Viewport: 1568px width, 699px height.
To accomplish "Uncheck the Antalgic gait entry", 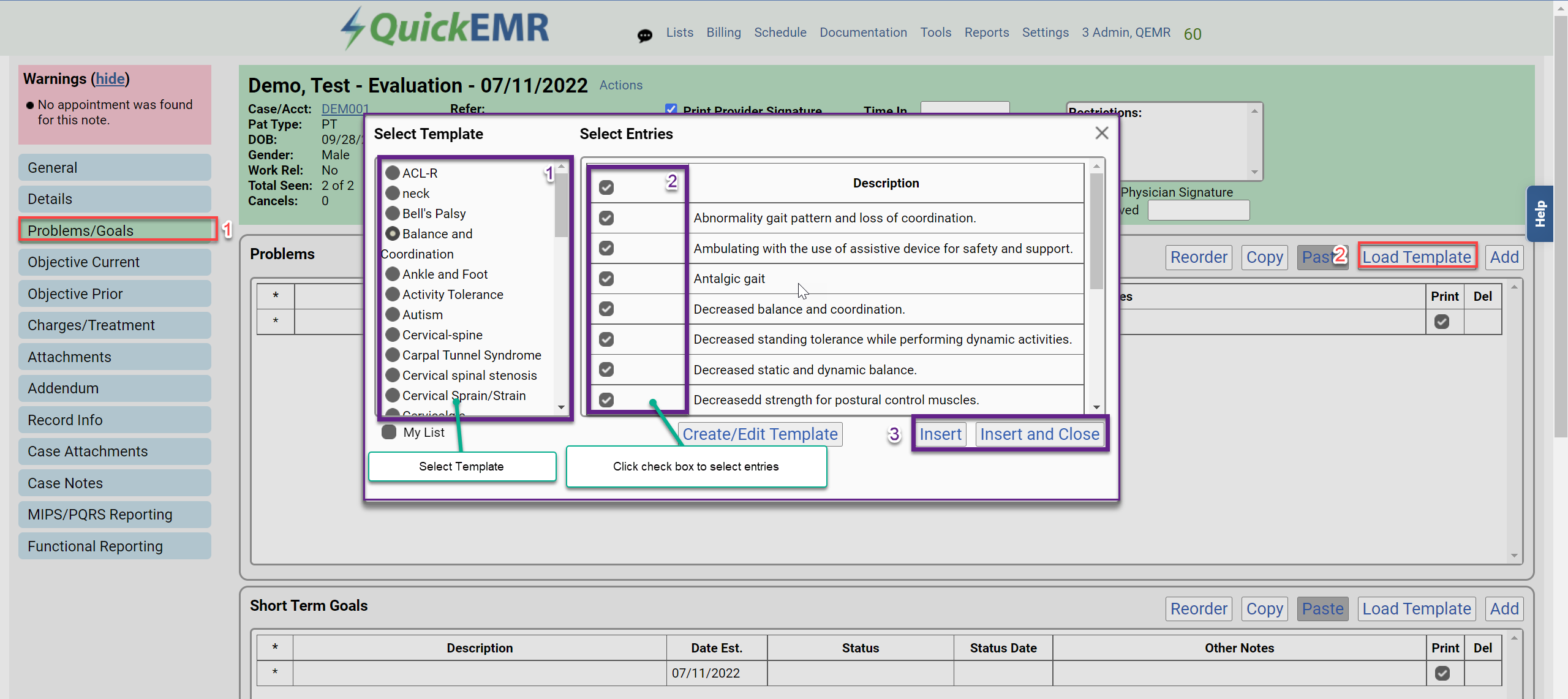I will click(x=606, y=279).
